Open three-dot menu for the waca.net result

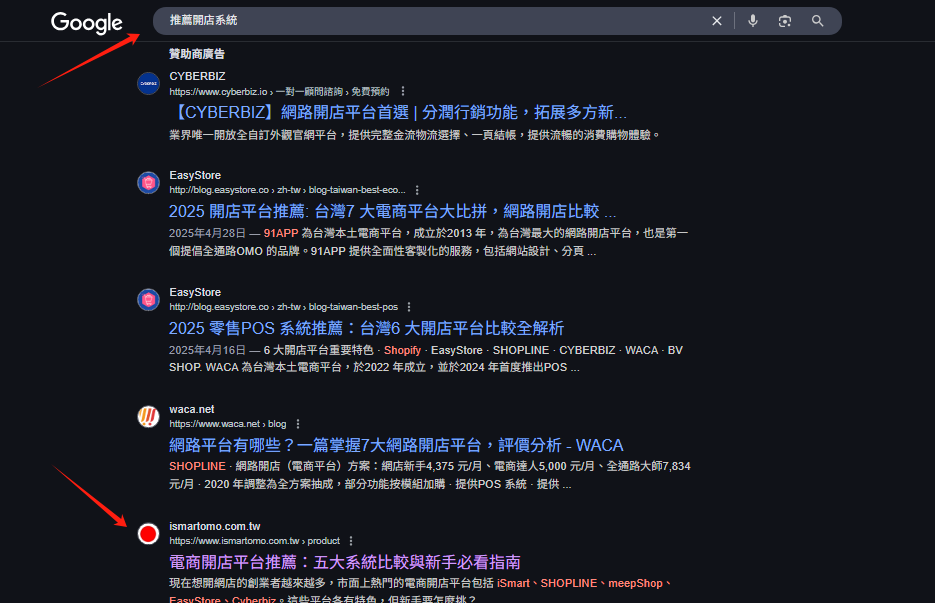tap(298, 423)
